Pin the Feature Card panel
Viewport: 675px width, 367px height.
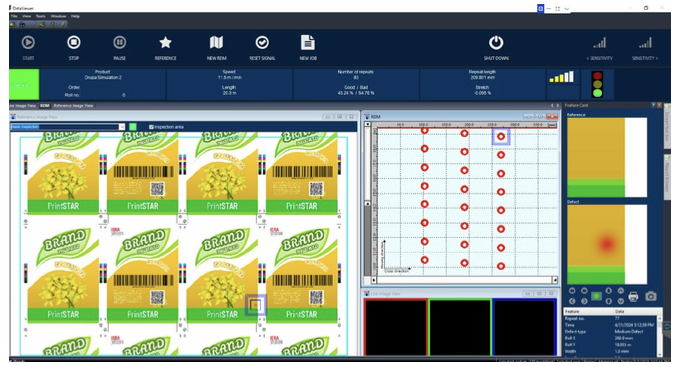click(653, 105)
